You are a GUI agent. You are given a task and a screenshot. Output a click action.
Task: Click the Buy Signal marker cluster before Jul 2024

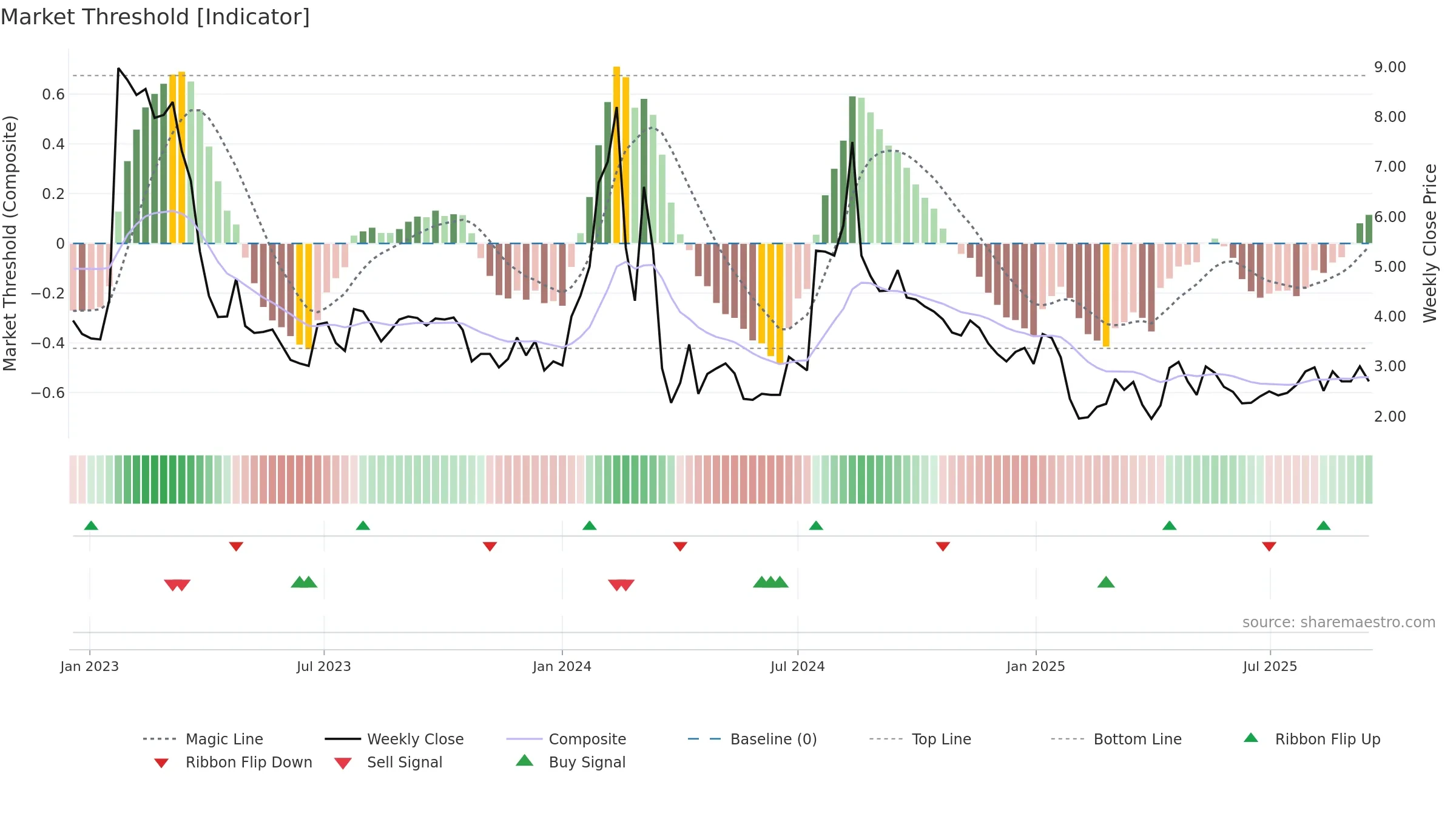tap(770, 582)
